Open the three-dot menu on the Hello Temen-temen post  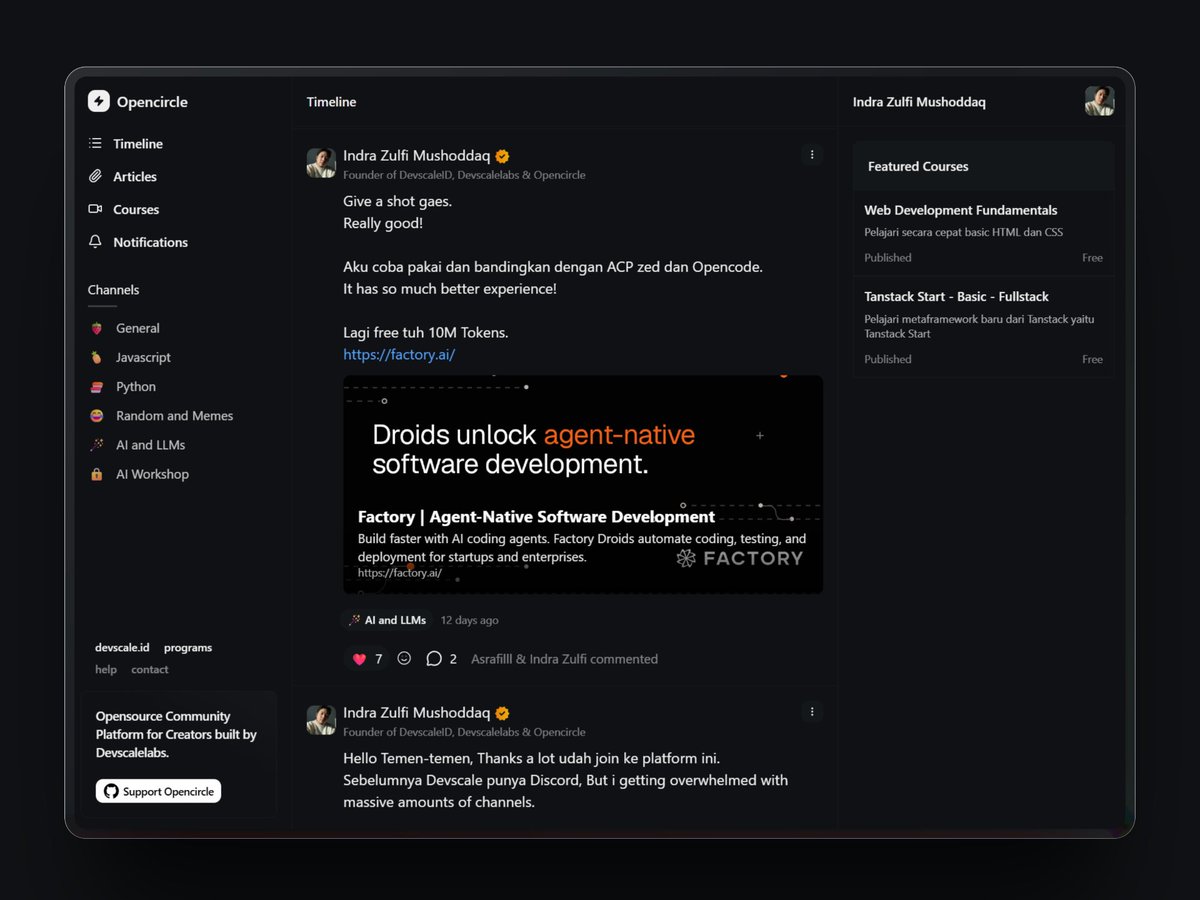click(812, 712)
